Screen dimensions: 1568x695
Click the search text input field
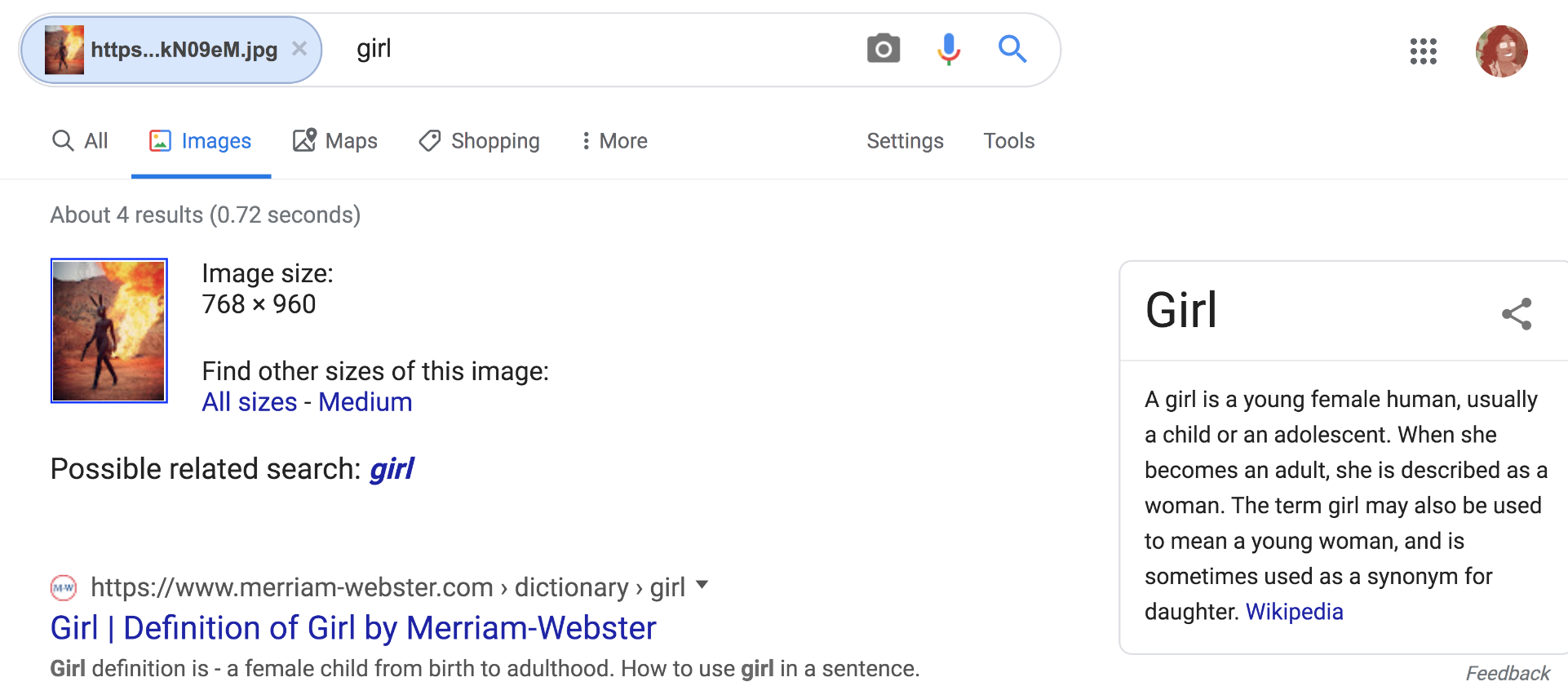(604, 49)
